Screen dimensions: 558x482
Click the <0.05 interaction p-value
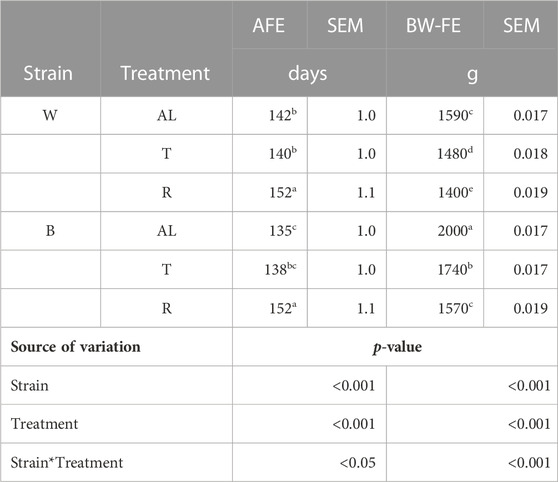[357, 462]
